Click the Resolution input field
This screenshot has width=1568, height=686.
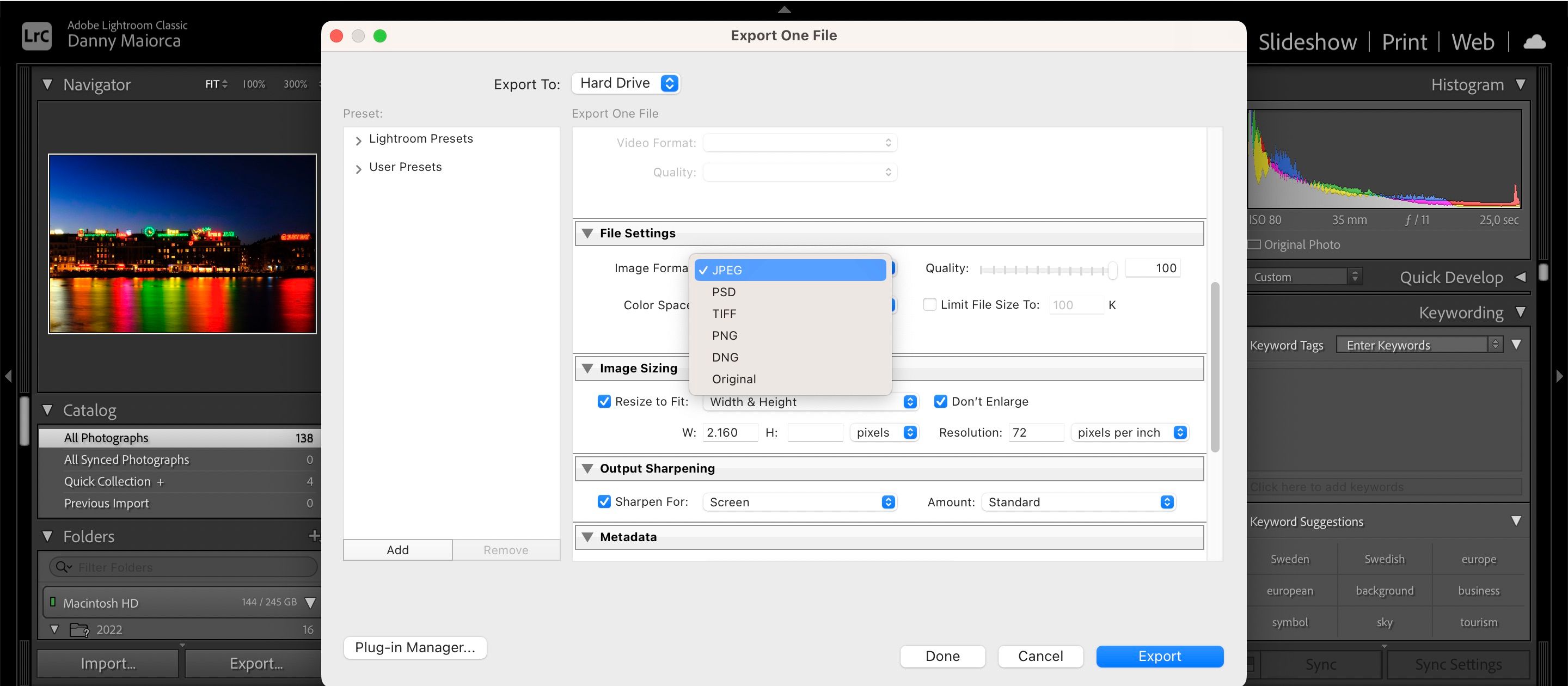coord(1035,432)
